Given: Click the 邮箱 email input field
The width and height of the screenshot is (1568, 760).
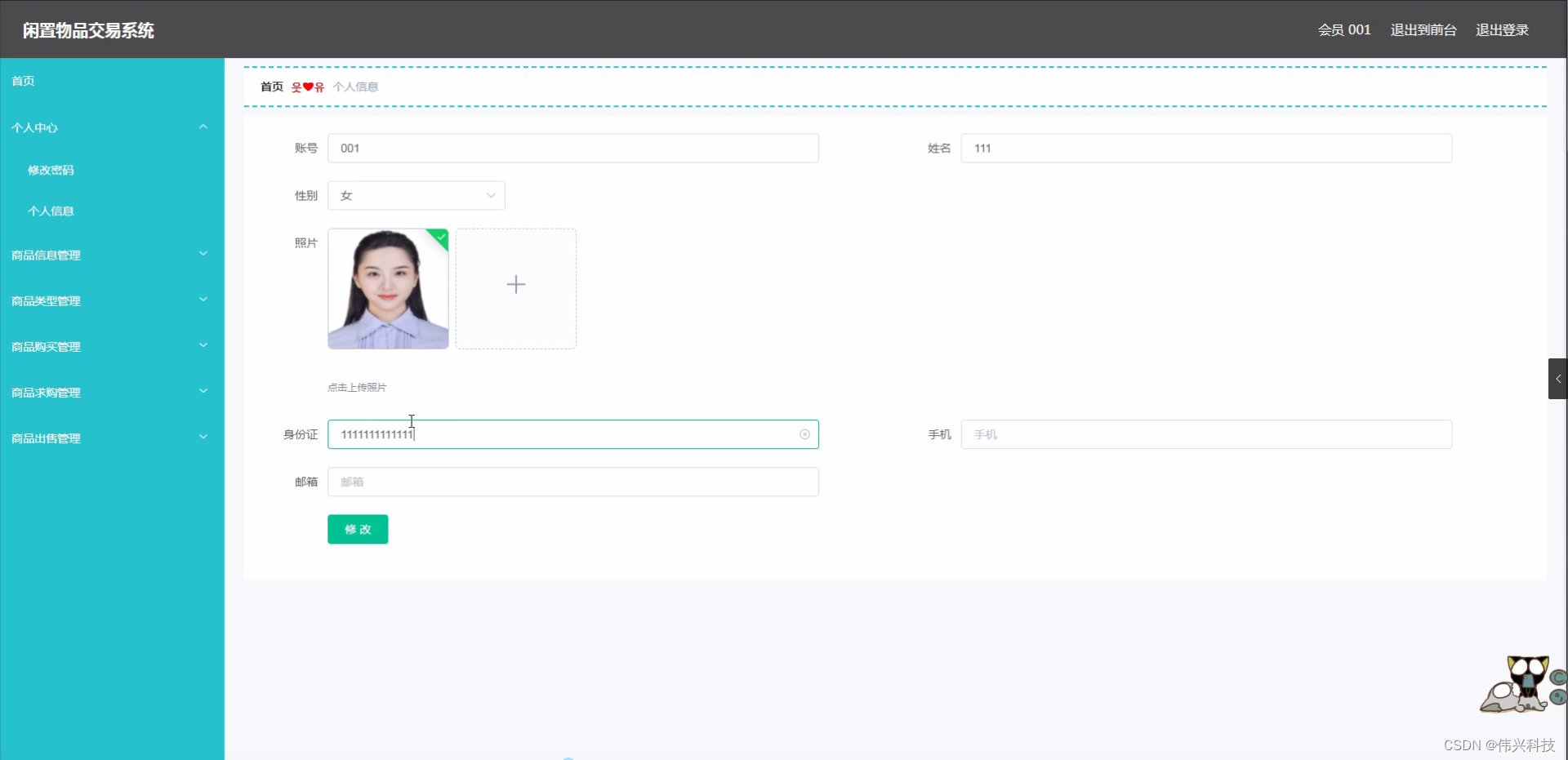Looking at the screenshot, I should pyautogui.click(x=572, y=482).
